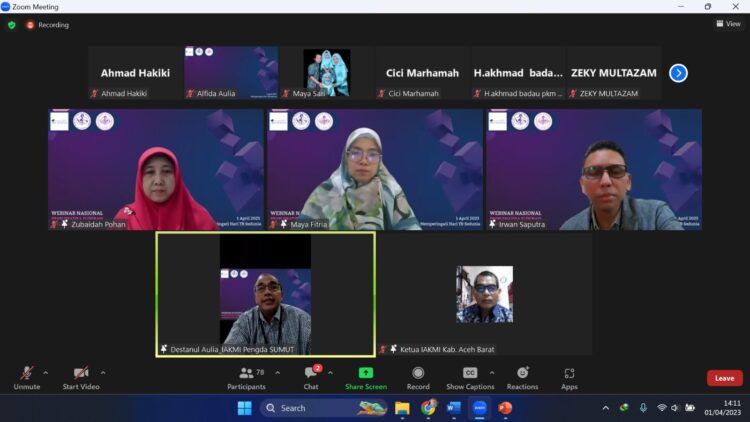This screenshot has width=750, height=422.
Task: Show hidden system tray icons
Action: pyautogui.click(x=606, y=408)
